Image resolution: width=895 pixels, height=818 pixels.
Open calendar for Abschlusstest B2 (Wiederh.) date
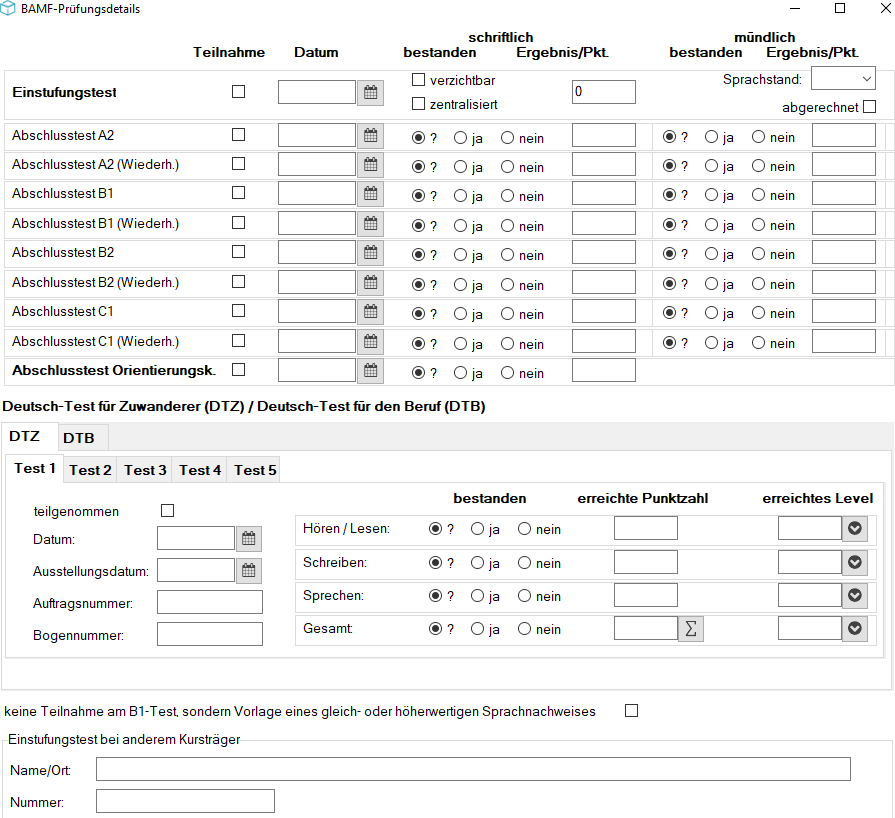point(370,283)
